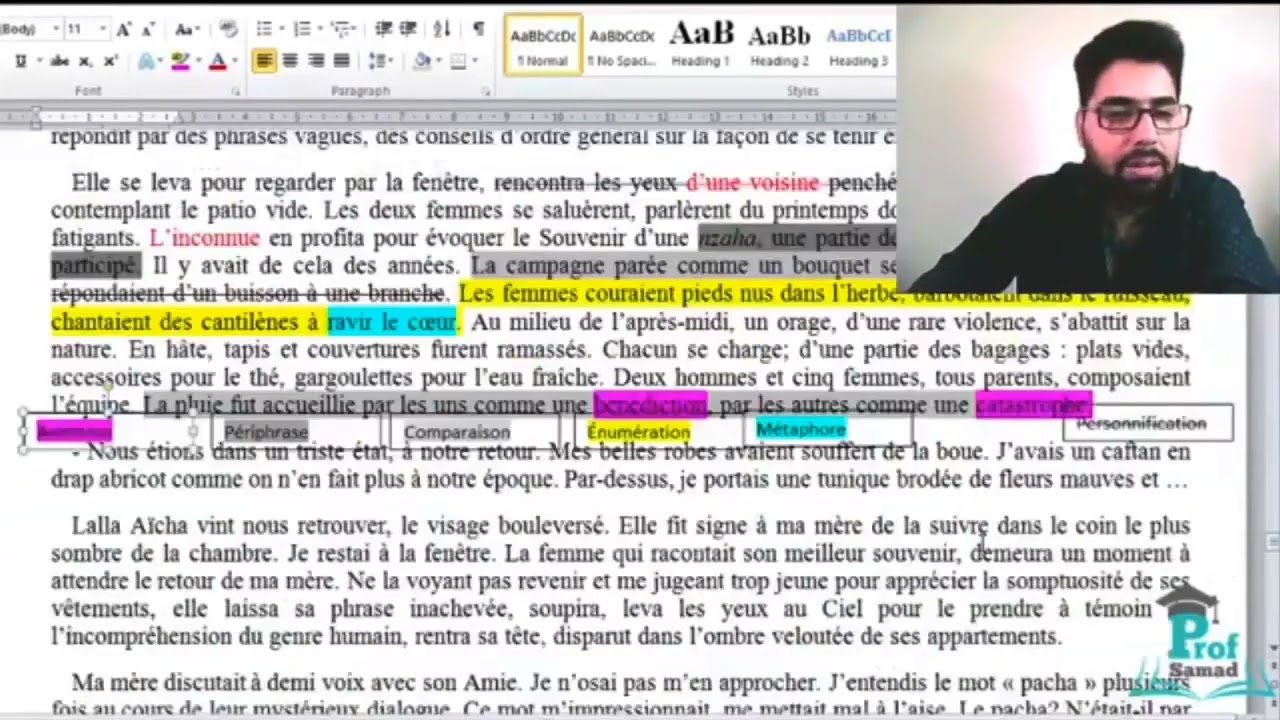Show paragraph marks with pilcrow icon
1280x720 pixels.
click(x=479, y=29)
